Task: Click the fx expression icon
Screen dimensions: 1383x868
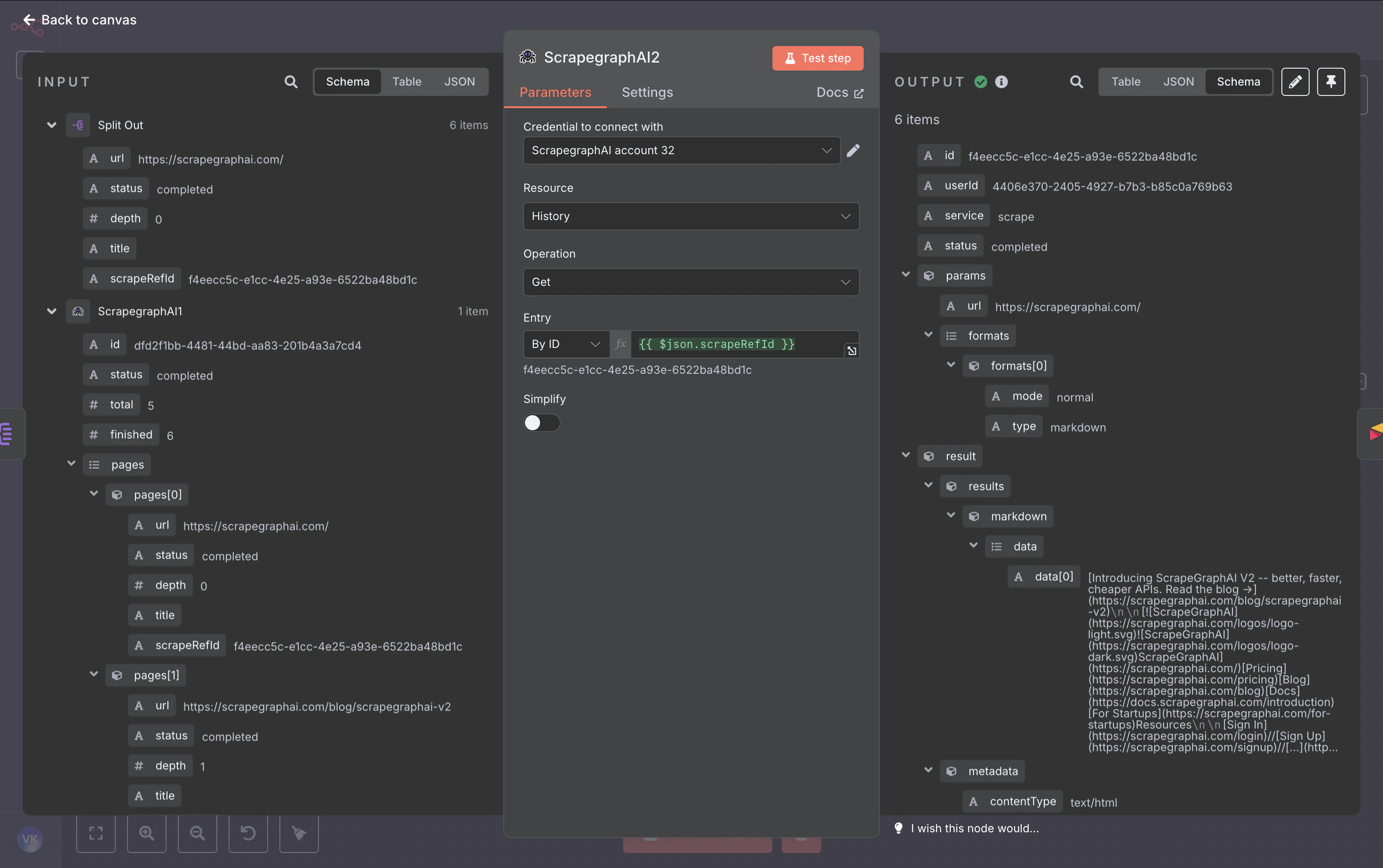Action: click(x=620, y=344)
